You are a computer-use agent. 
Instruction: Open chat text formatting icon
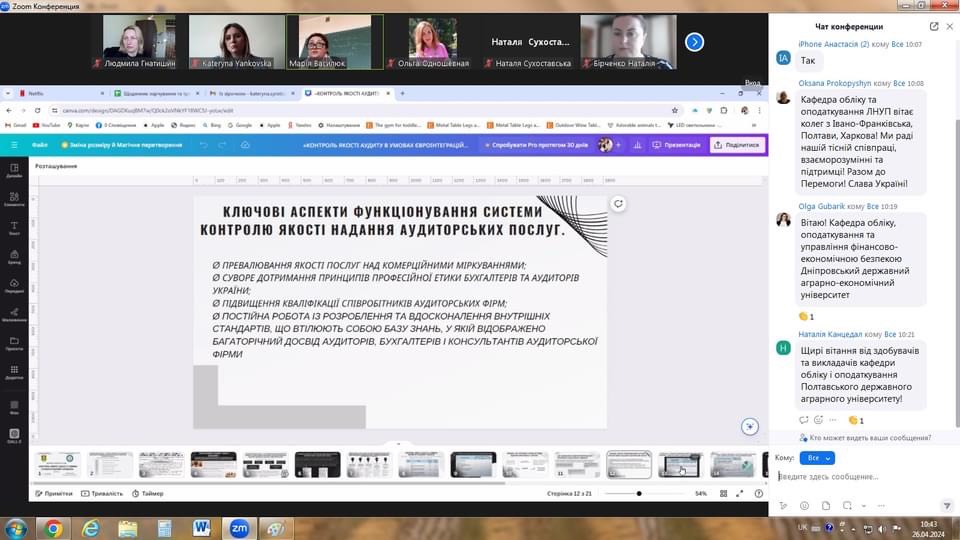[783, 506]
